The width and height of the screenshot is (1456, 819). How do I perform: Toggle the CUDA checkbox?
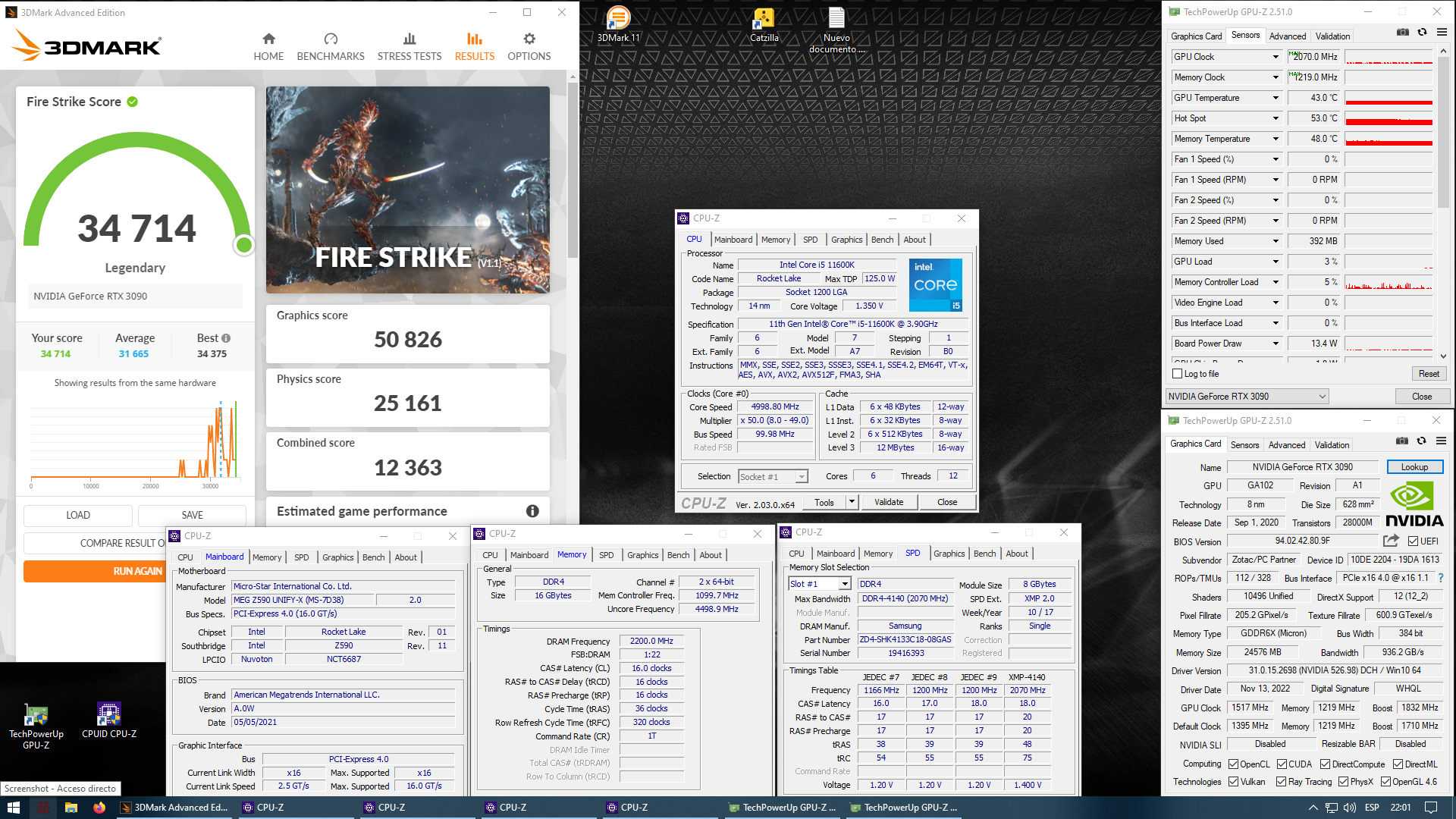tap(1282, 764)
